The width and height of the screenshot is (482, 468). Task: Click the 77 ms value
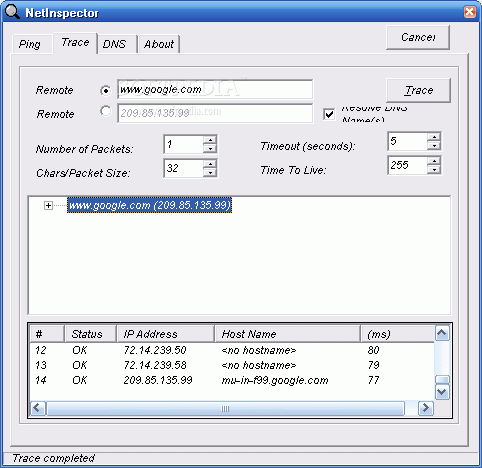(373, 380)
